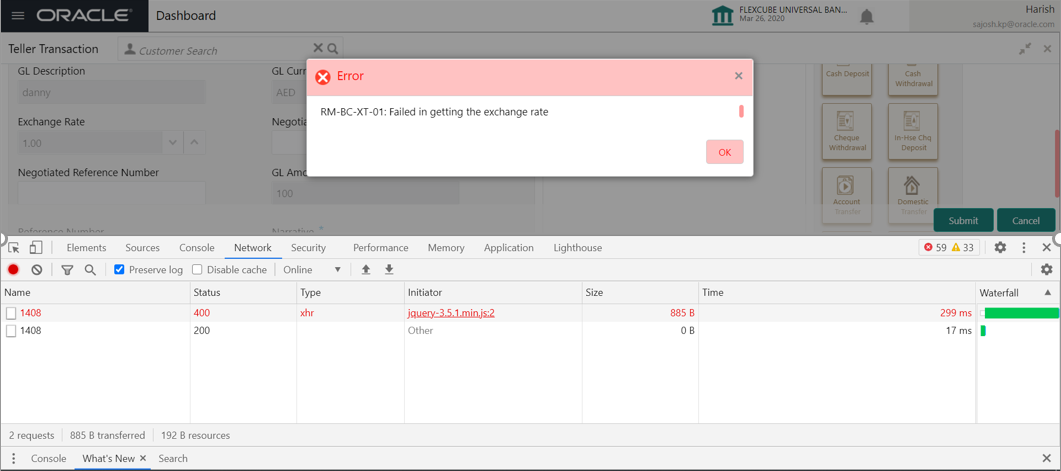Switch to the Security tab

pyautogui.click(x=308, y=248)
